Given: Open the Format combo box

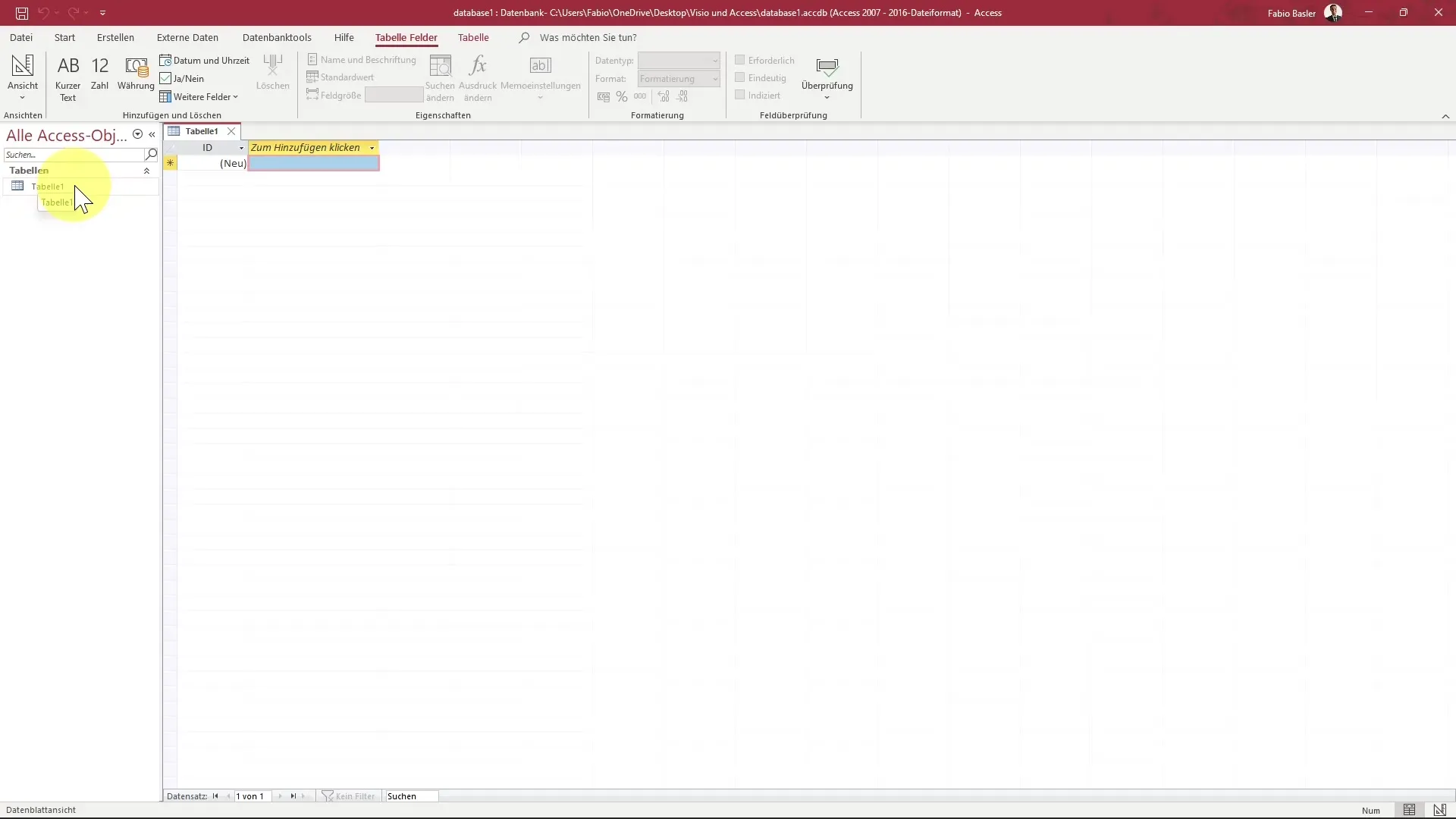Looking at the screenshot, I should pos(679,78).
